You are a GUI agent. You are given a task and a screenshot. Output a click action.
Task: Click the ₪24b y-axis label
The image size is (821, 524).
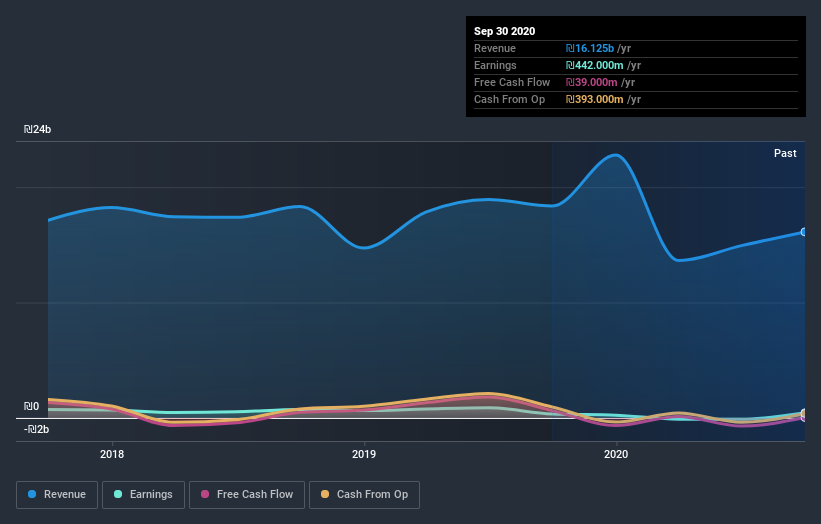[x=37, y=129]
